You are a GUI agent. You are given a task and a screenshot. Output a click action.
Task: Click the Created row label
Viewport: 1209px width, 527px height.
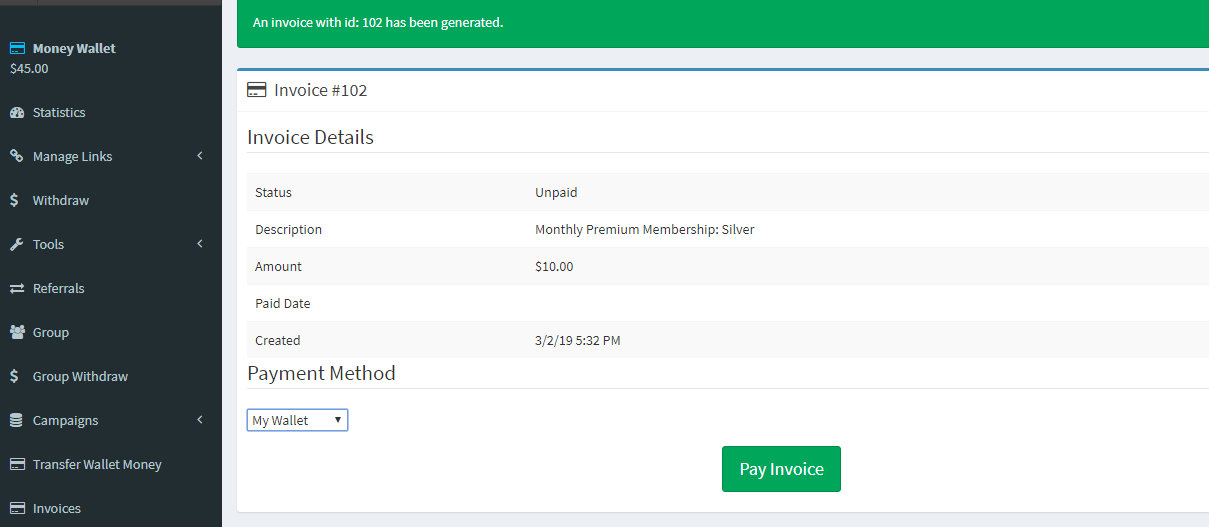pos(277,340)
